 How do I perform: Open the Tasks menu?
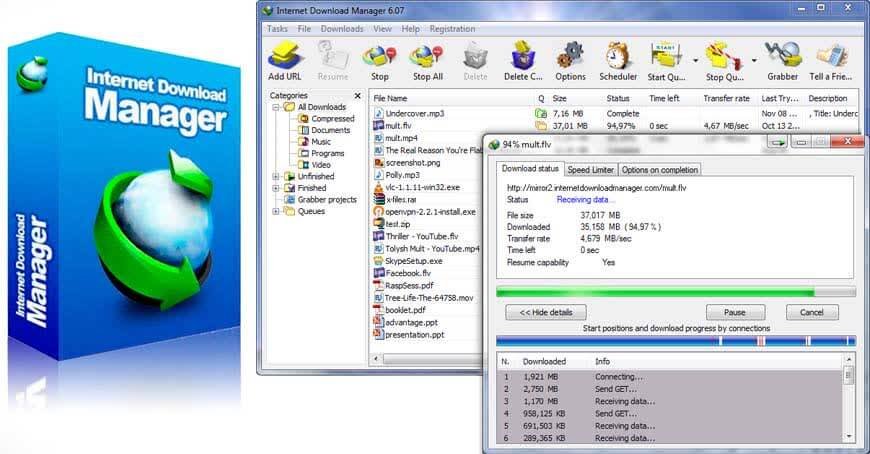click(277, 29)
